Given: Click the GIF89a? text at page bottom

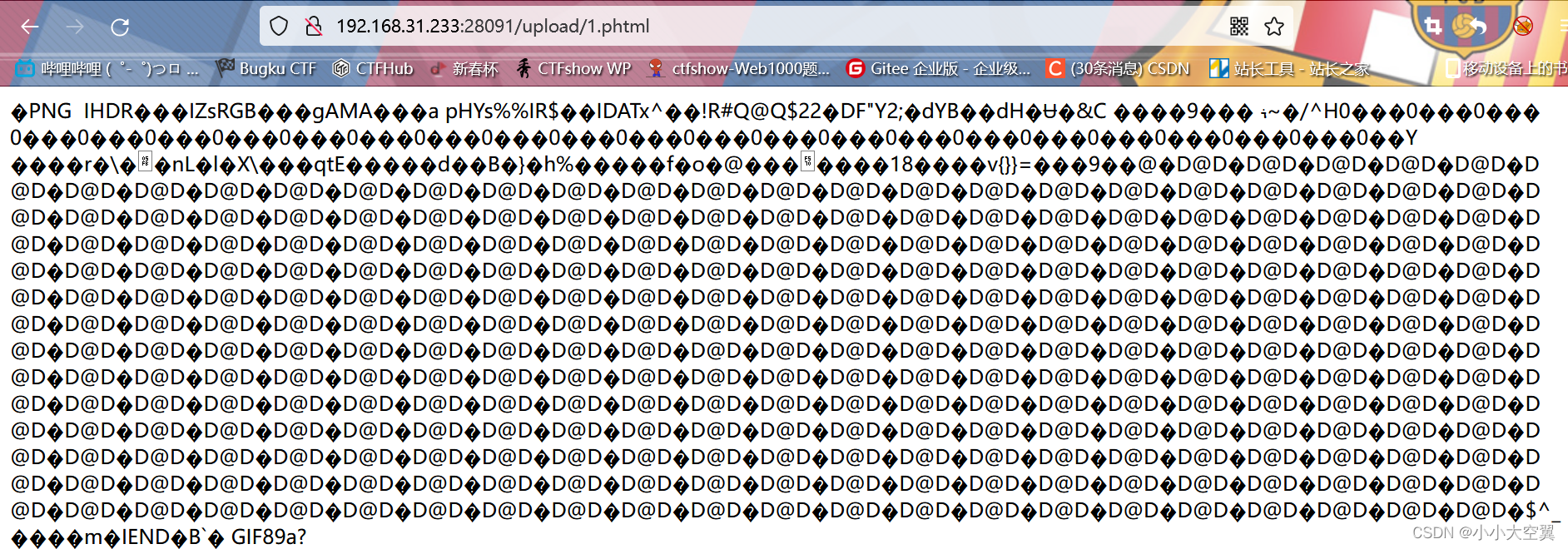Looking at the screenshot, I should tap(268, 537).
